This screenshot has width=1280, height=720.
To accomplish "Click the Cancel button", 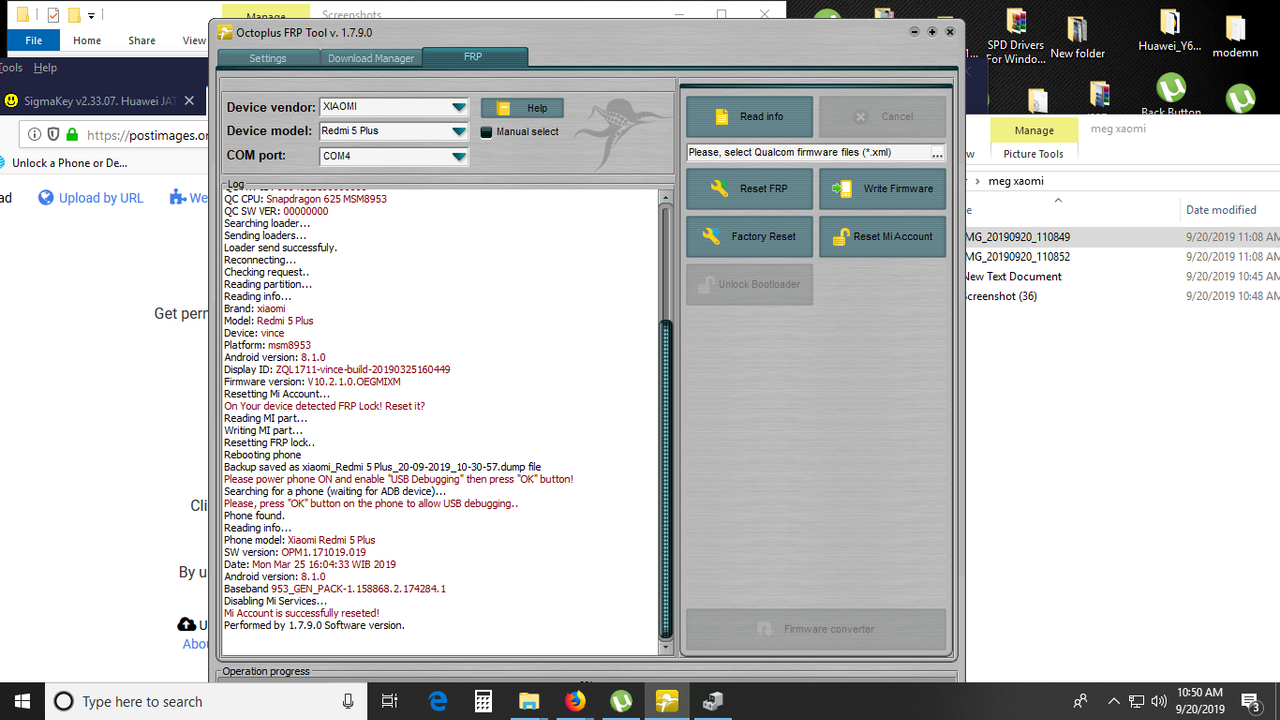I will (x=882, y=116).
